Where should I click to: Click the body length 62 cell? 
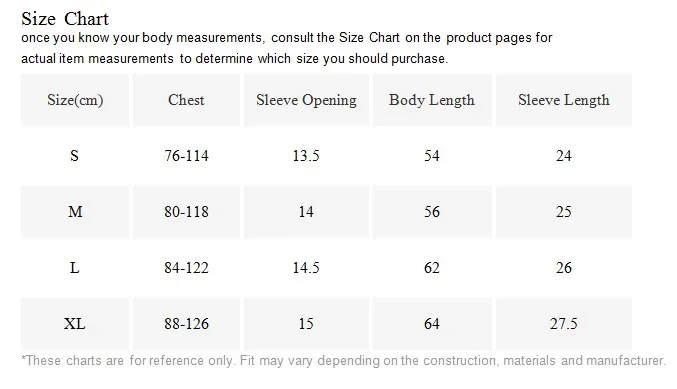click(432, 268)
